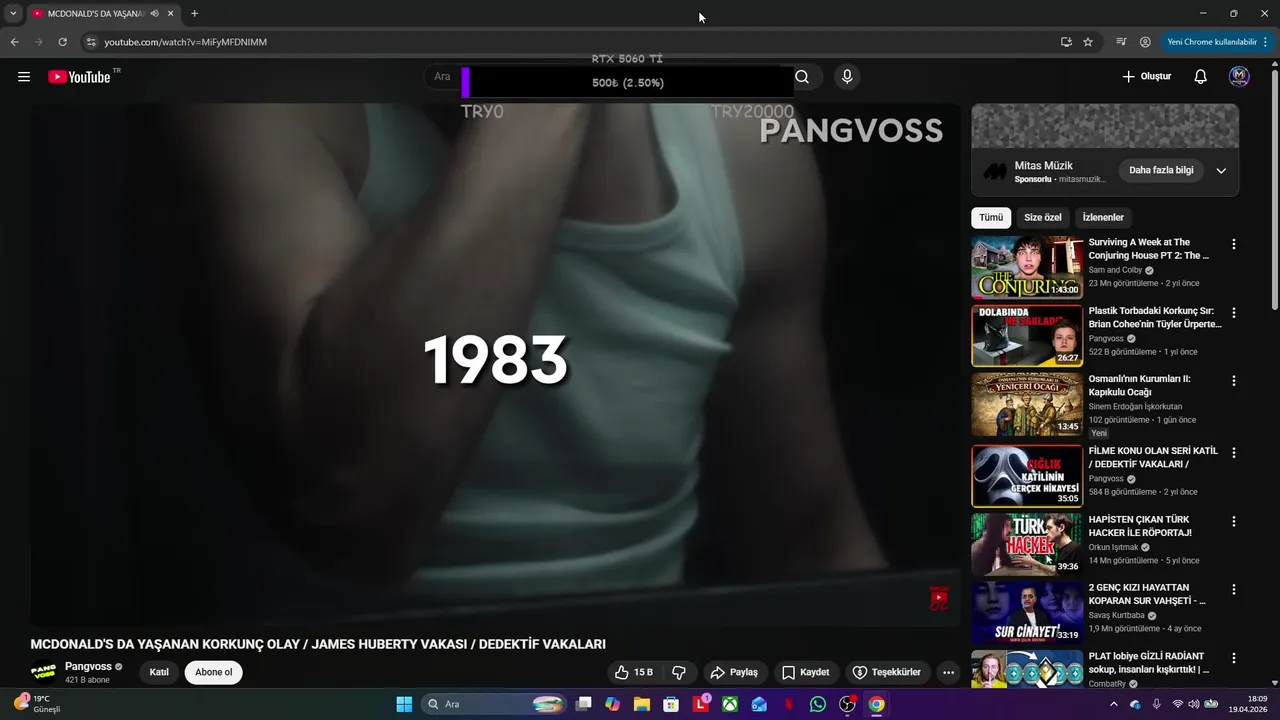Like the video with thumbs up
This screenshot has width=1280, height=720.
pyautogui.click(x=634, y=672)
